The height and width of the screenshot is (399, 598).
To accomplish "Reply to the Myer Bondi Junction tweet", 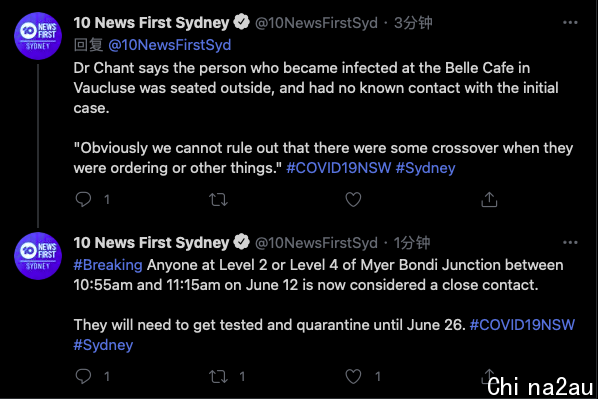I will click(x=83, y=376).
